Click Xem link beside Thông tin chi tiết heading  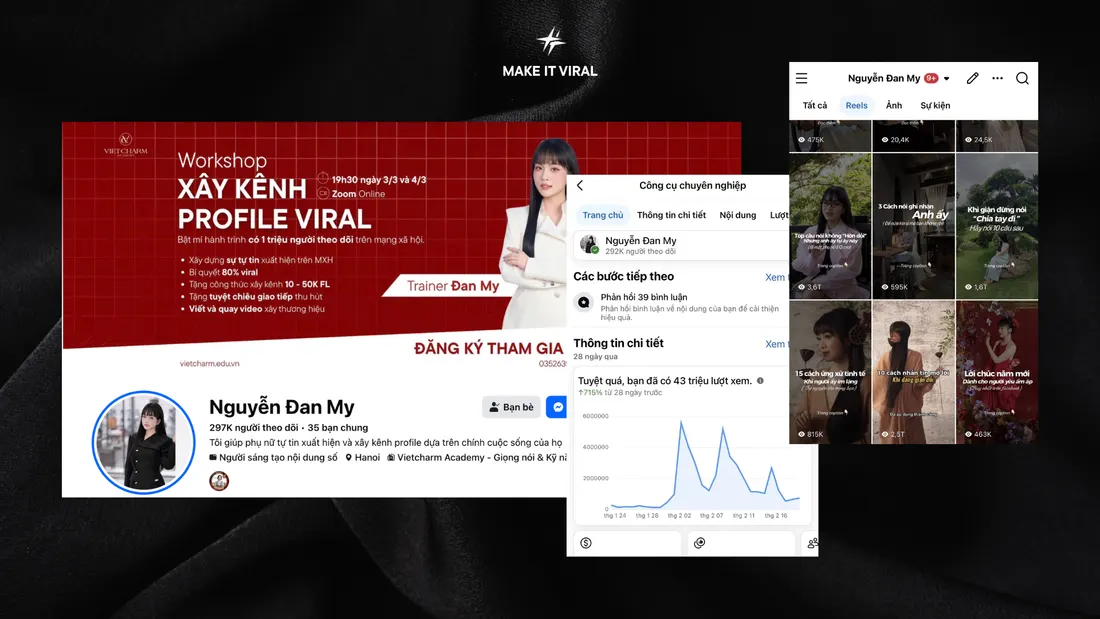(775, 344)
